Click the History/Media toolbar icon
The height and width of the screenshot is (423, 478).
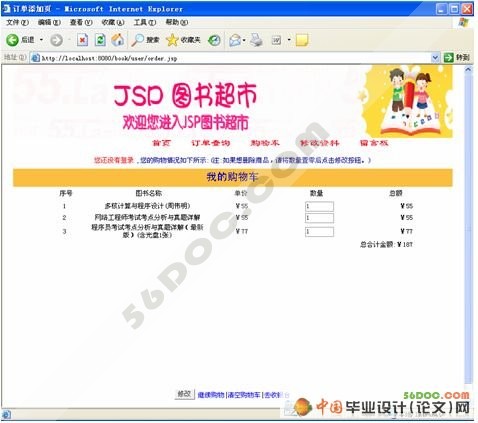click(214, 40)
